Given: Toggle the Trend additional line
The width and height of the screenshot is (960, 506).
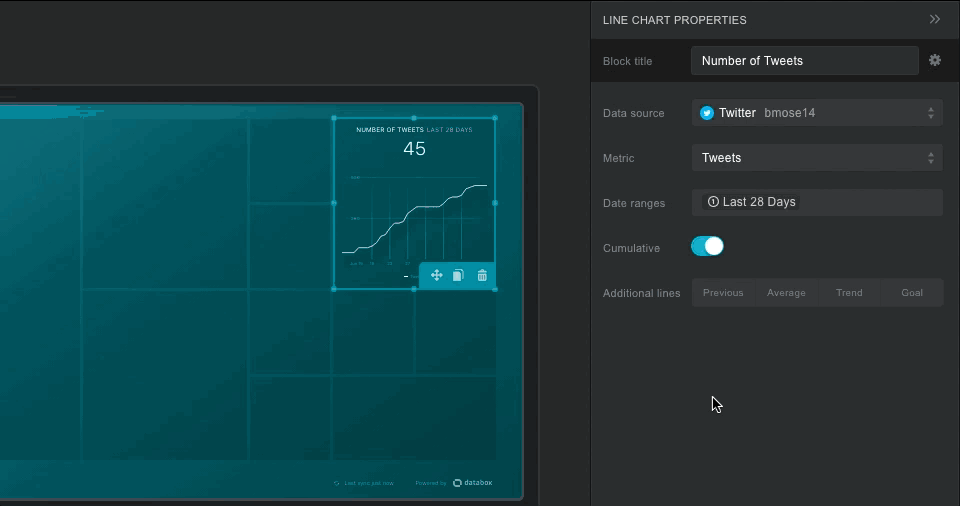Looking at the screenshot, I should point(849,293).
